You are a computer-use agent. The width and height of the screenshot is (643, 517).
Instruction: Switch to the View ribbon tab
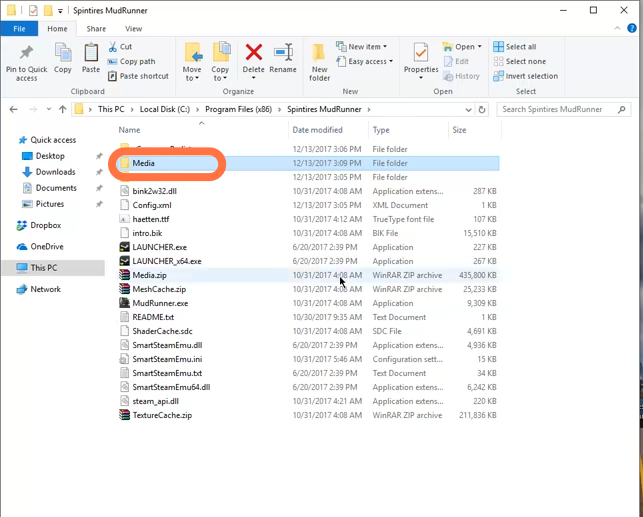coord(134,29)
